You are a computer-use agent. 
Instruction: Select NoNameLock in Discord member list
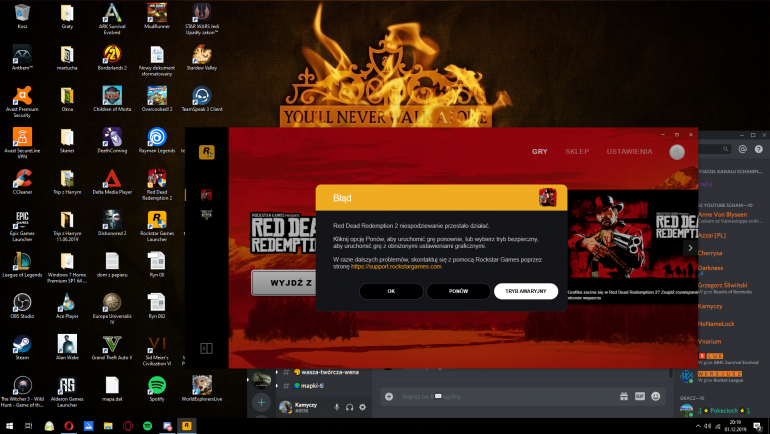716,324
